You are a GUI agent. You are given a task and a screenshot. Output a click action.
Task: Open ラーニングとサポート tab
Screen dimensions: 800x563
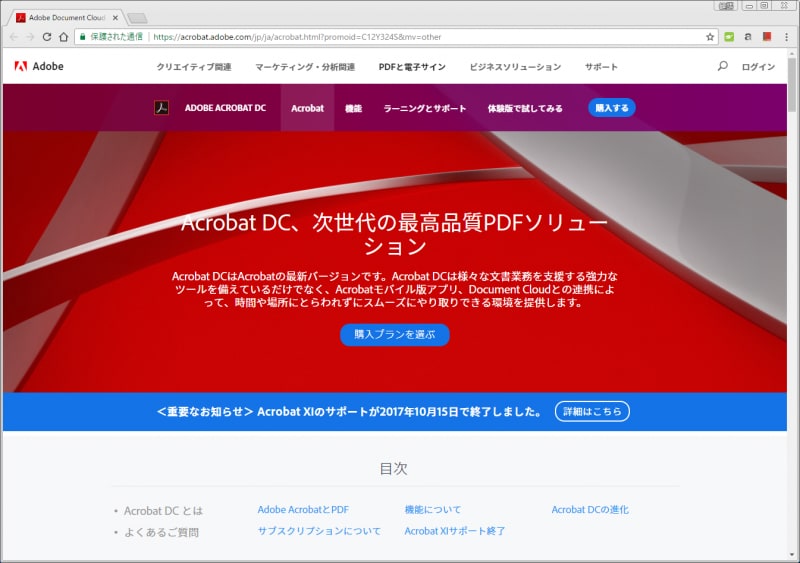pyautogui.click(x=424, y=108)
